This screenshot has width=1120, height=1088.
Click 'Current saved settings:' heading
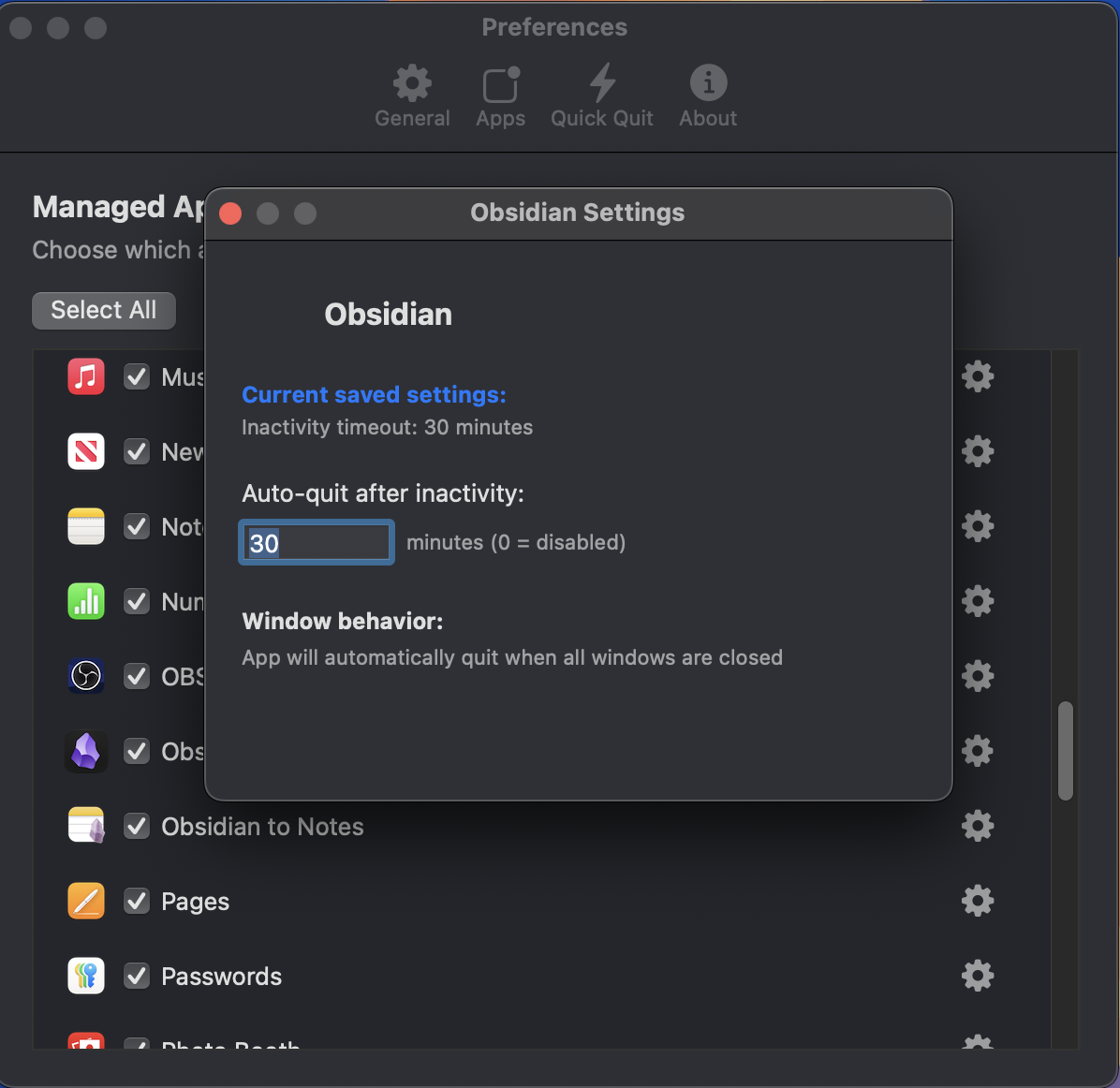coord(374,395)
